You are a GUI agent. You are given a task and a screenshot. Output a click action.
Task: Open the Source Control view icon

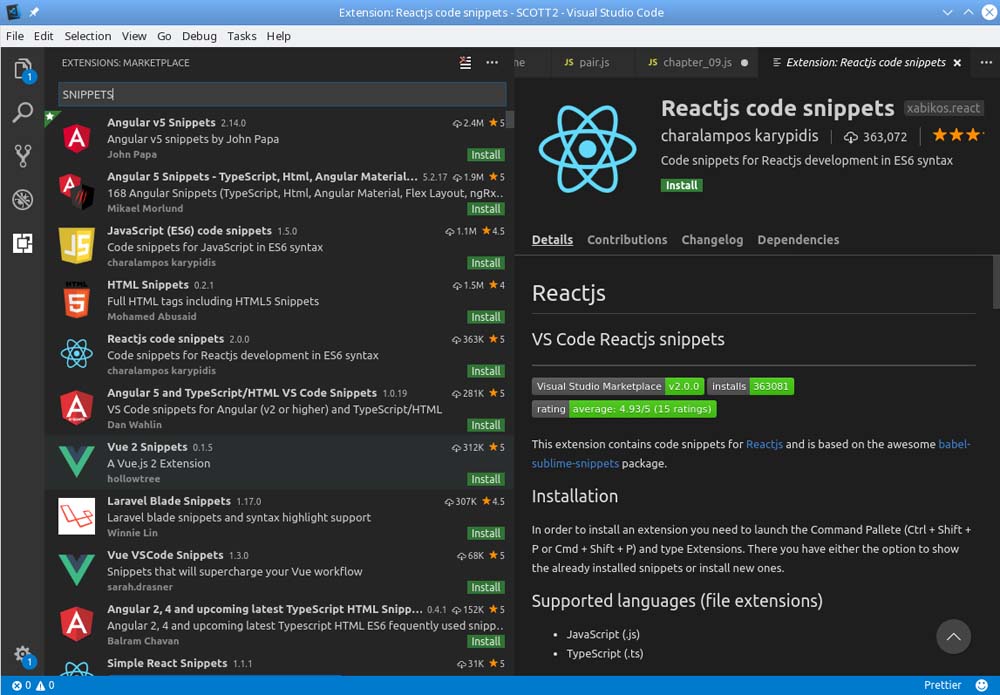pyautogui.click(x=22, y=156)
